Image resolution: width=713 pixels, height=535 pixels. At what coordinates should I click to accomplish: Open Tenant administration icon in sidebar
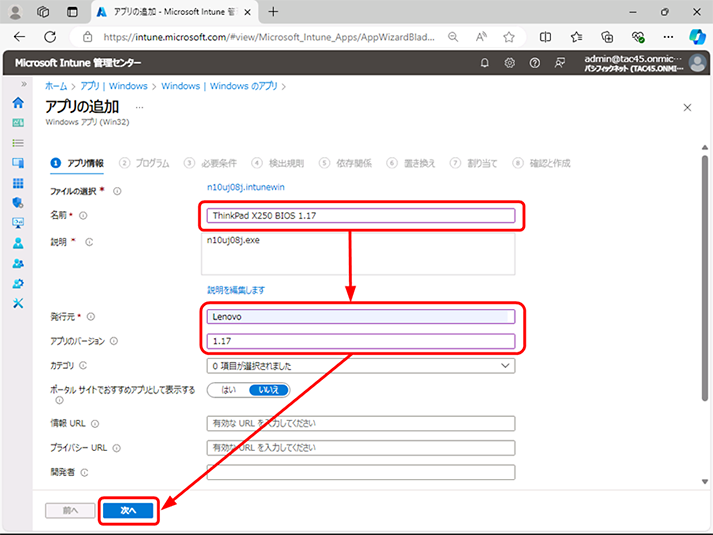pos(18,284)
